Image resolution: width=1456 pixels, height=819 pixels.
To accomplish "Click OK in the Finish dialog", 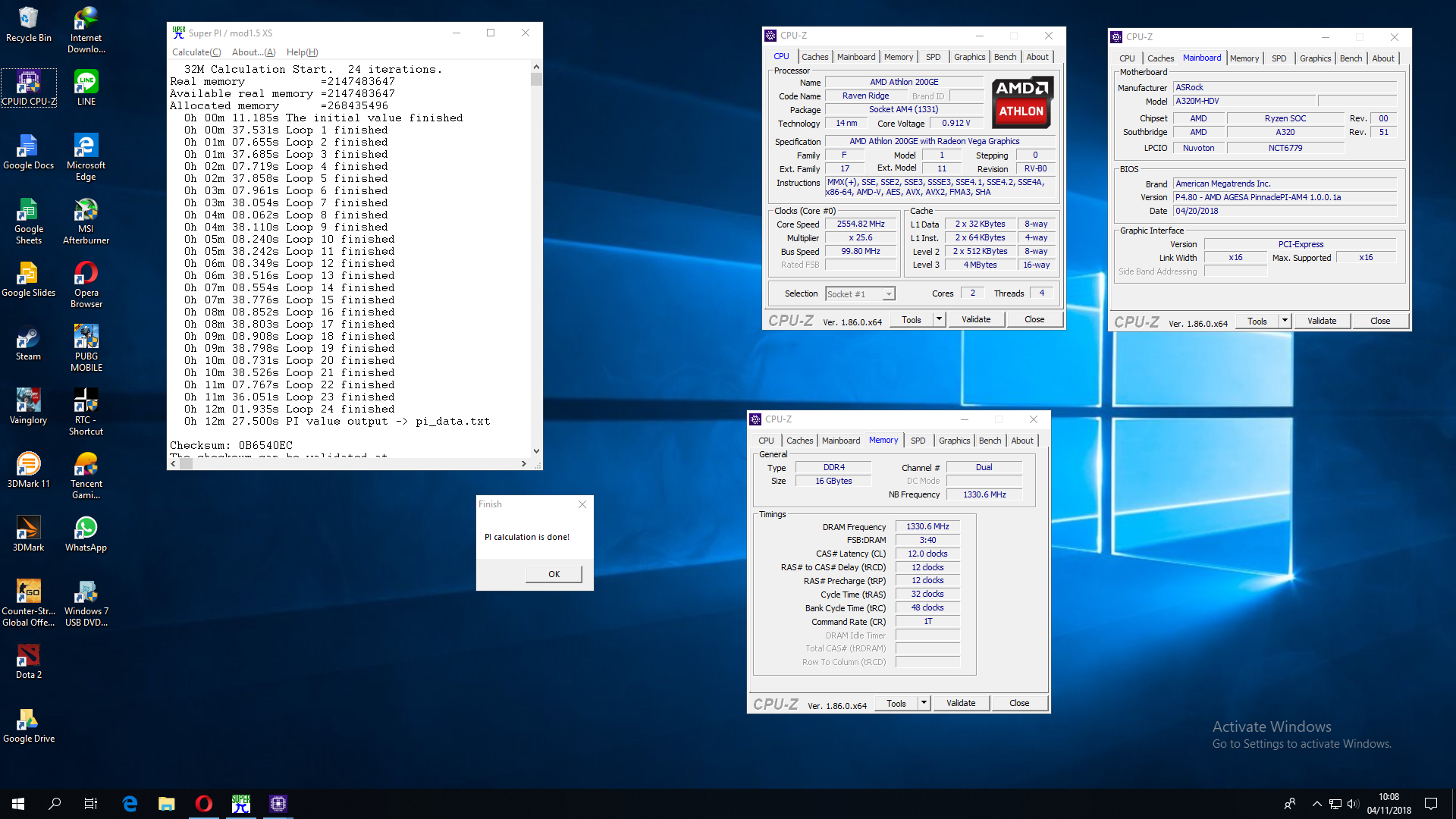I will point(554,574).
